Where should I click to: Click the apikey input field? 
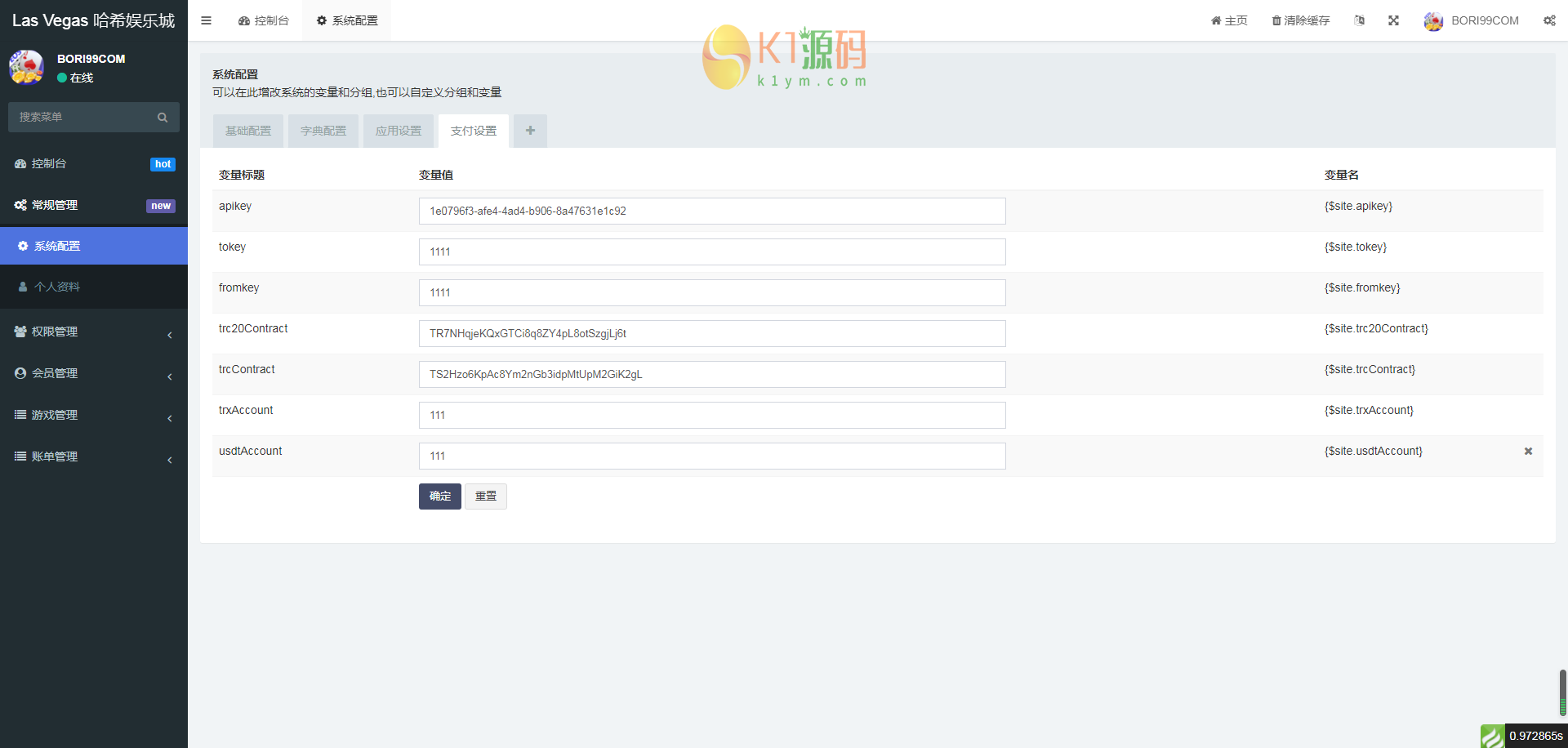pos(711,211)
